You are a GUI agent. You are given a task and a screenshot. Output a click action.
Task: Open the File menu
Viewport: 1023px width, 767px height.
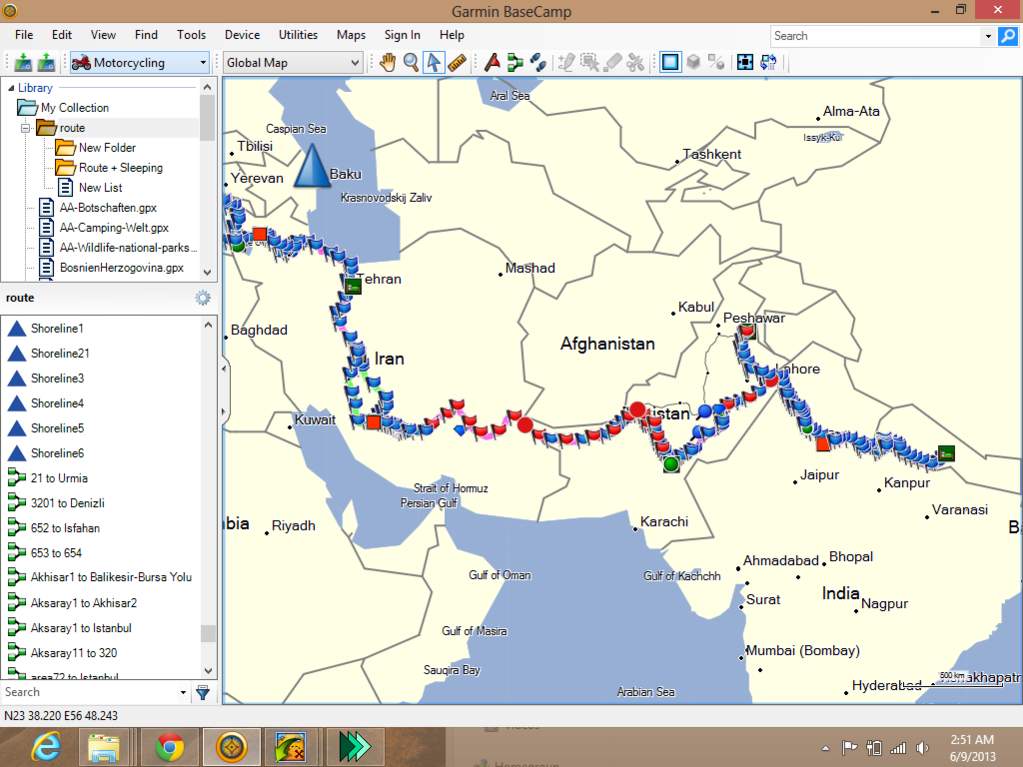click(24, 35)
